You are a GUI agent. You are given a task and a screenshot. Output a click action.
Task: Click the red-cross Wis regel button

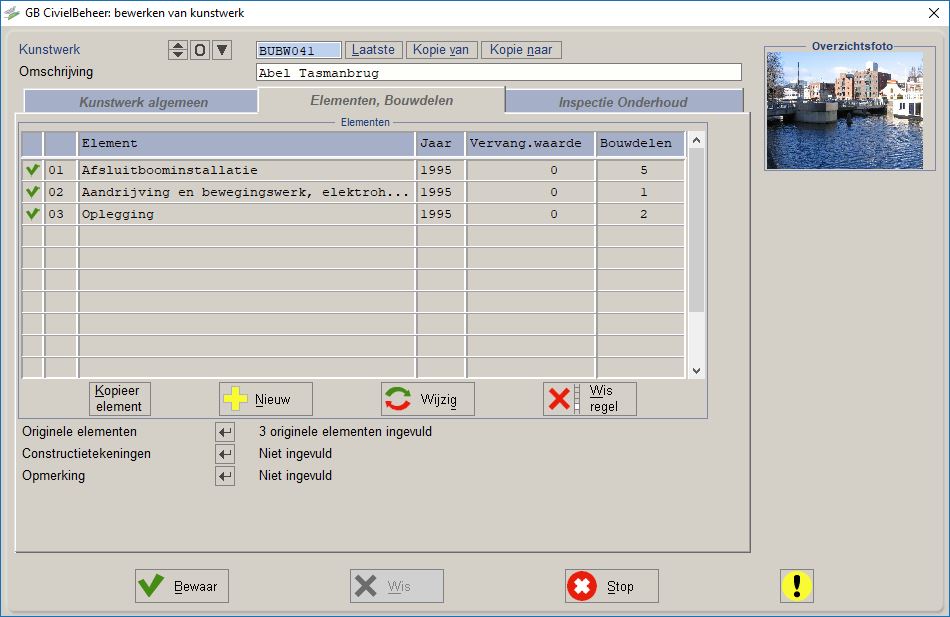click(590, 399)
